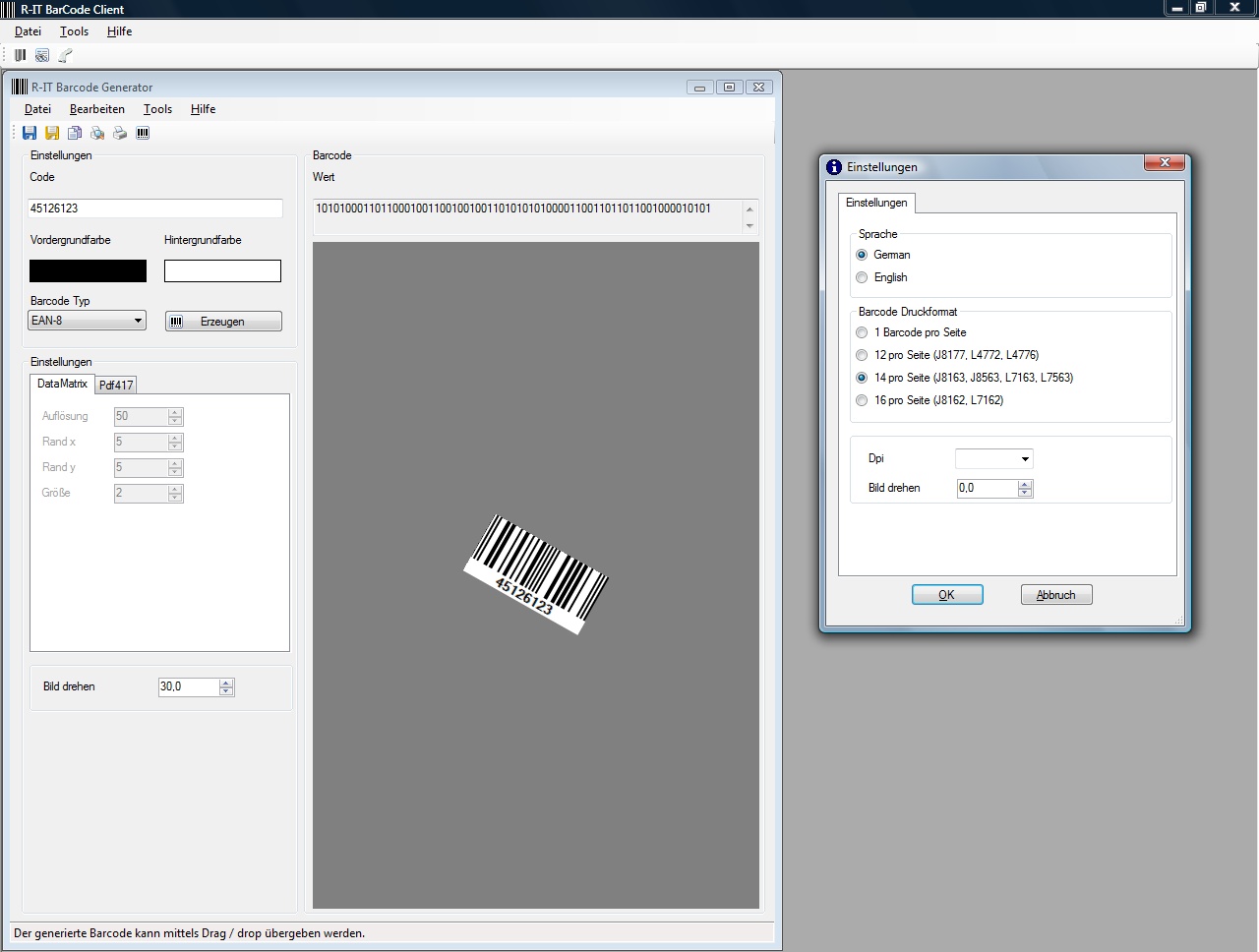Switch to the DataMatrix tab
The image size is (1259, 952).
click(x=62, y=384)
